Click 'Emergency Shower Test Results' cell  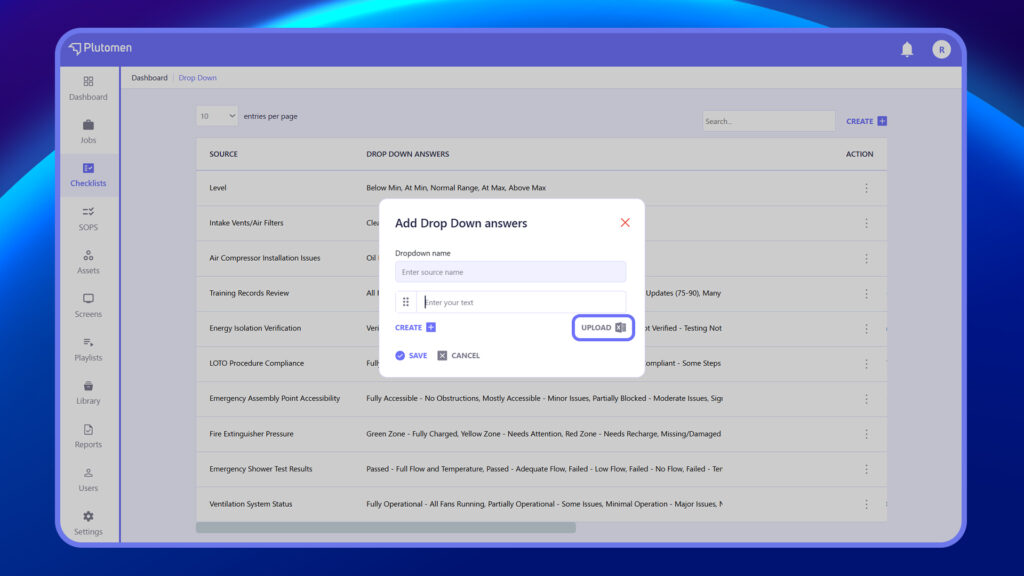pyautogui.click(x=261, y=469)
